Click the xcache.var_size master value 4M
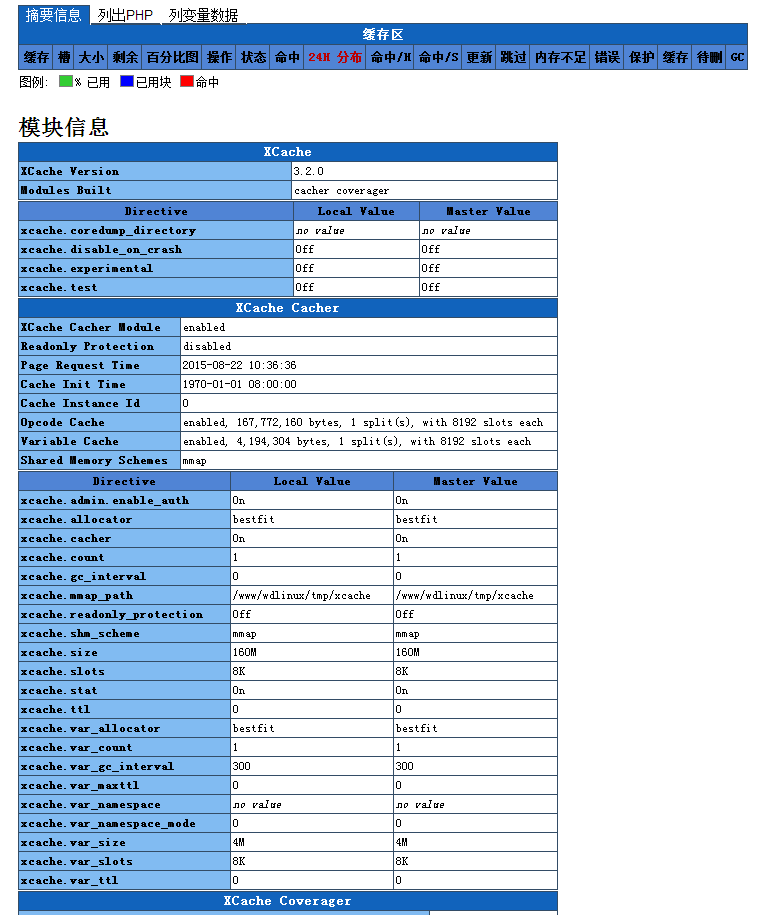The height and width of the screenshot is (915, 766). 401,842
